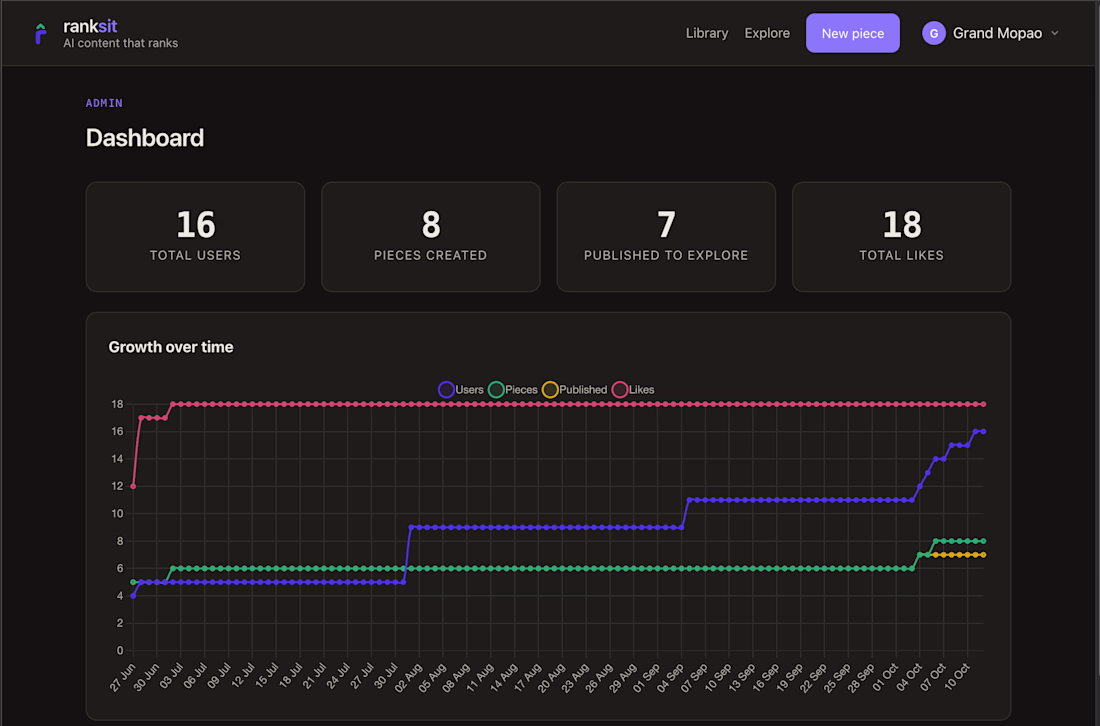Viewport: 1100px width, 726px height.
Task: Click the New piece button
Action: click(852, 33)
